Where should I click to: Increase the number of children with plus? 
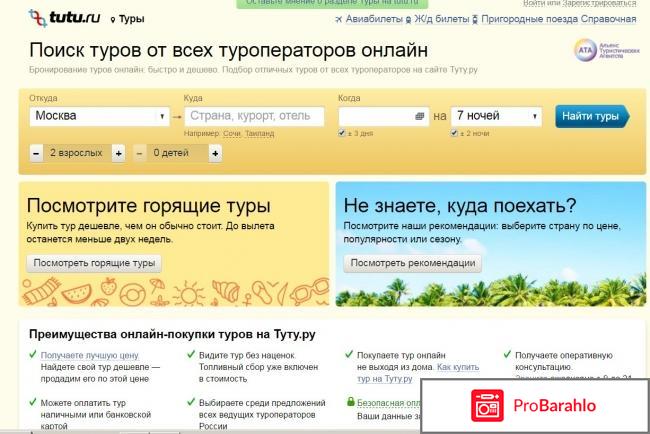click(x=215, y=153)
